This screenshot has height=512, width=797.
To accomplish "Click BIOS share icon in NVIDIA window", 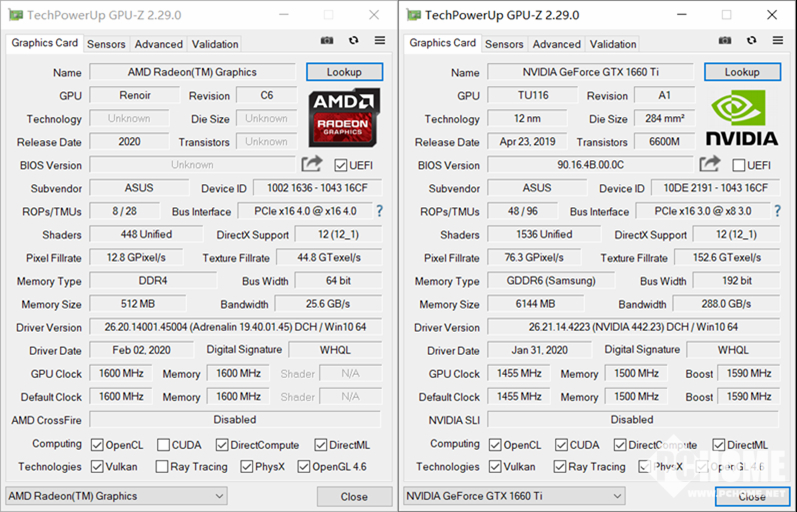I will (710, 164).
